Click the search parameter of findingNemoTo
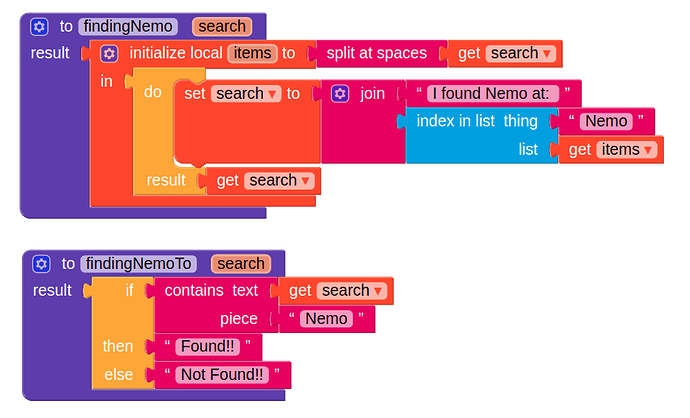The image size is (690, 418). coord(241,264)
